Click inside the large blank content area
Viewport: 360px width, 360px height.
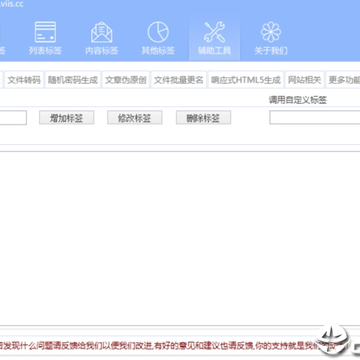[180, 238]
